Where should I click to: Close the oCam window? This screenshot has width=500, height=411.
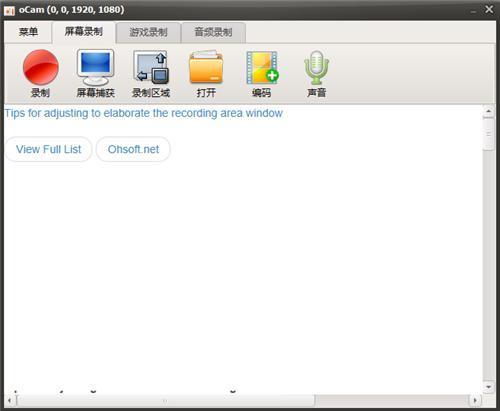tap(489, 9)
